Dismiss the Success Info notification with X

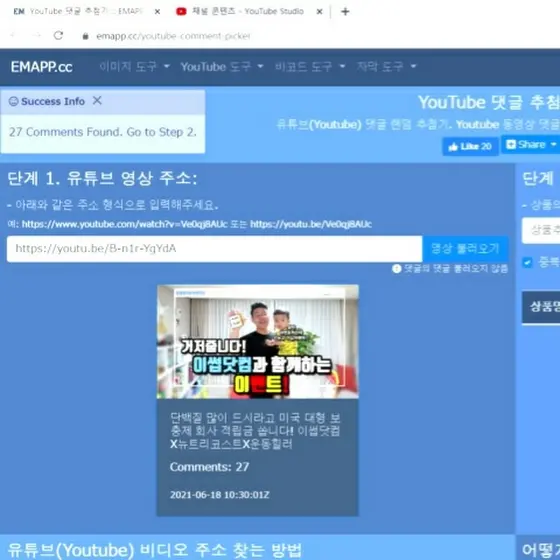point(97,101)
